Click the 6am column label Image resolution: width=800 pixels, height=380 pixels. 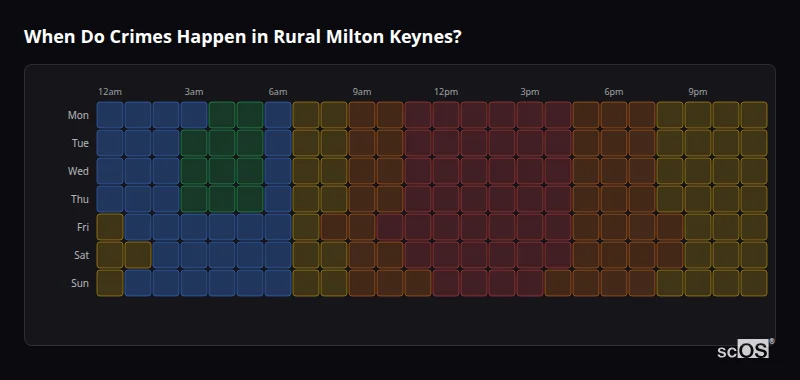(278, 92)
